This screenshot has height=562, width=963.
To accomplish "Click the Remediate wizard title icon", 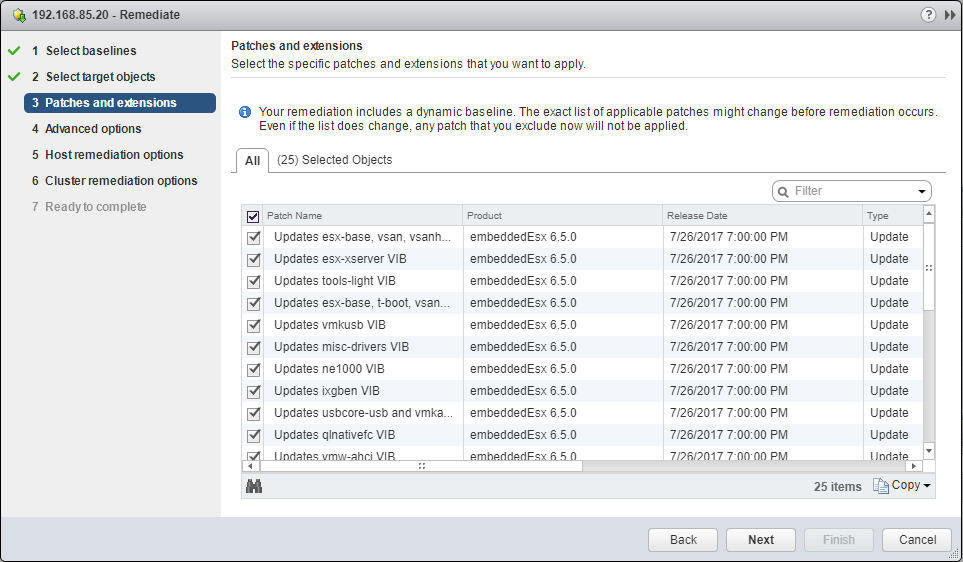I will (x=19, y=16).
